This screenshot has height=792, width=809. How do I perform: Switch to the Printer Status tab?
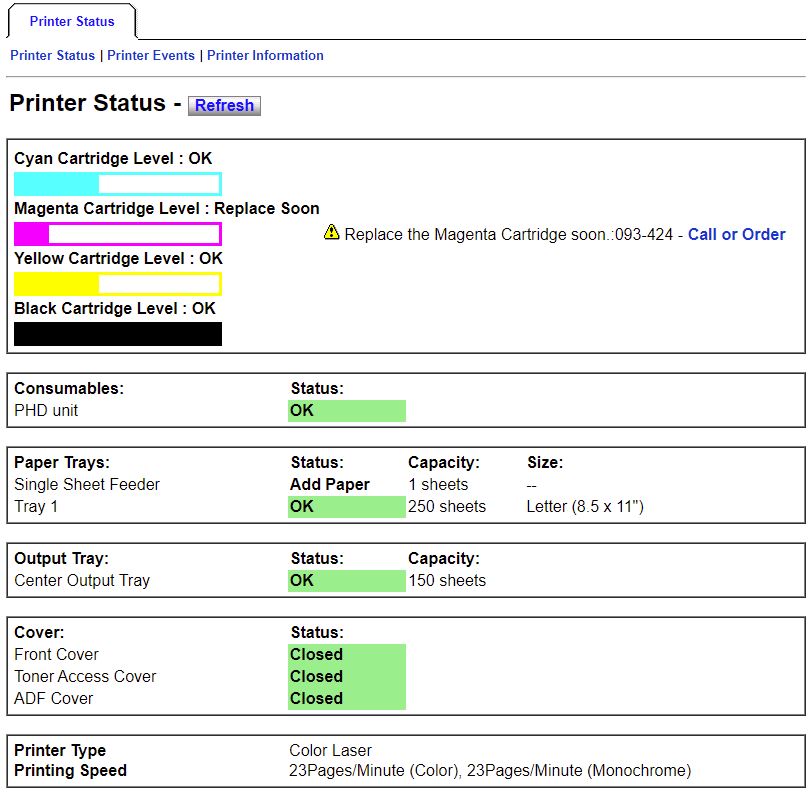click(71, 21)
